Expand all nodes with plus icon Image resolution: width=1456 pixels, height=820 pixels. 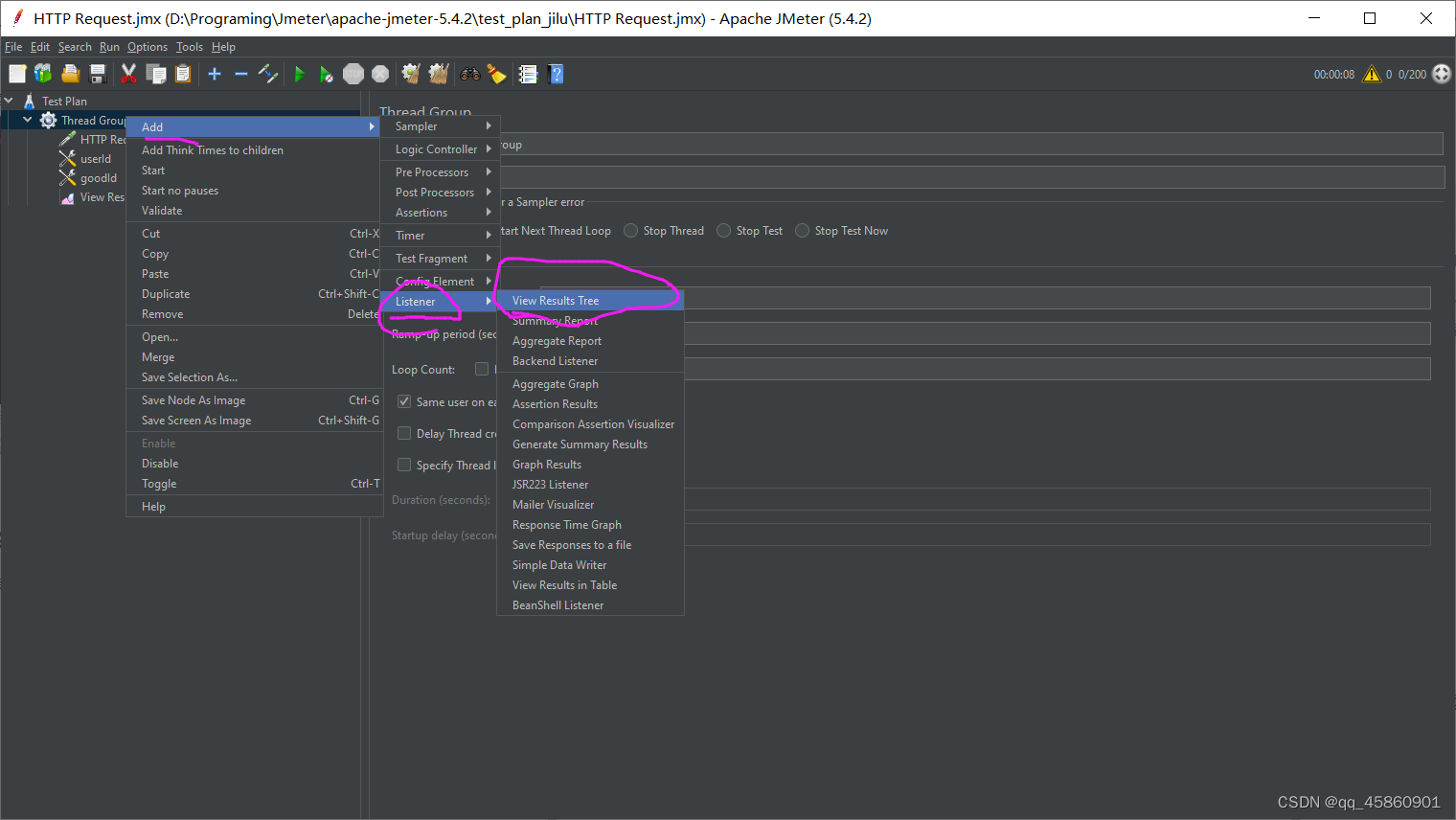point(215,74)
